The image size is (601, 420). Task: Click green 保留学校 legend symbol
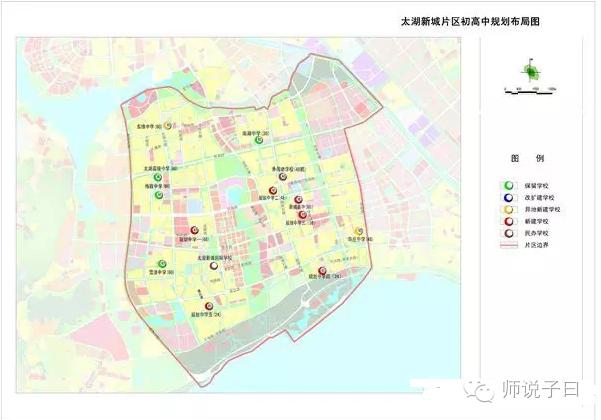509,185
